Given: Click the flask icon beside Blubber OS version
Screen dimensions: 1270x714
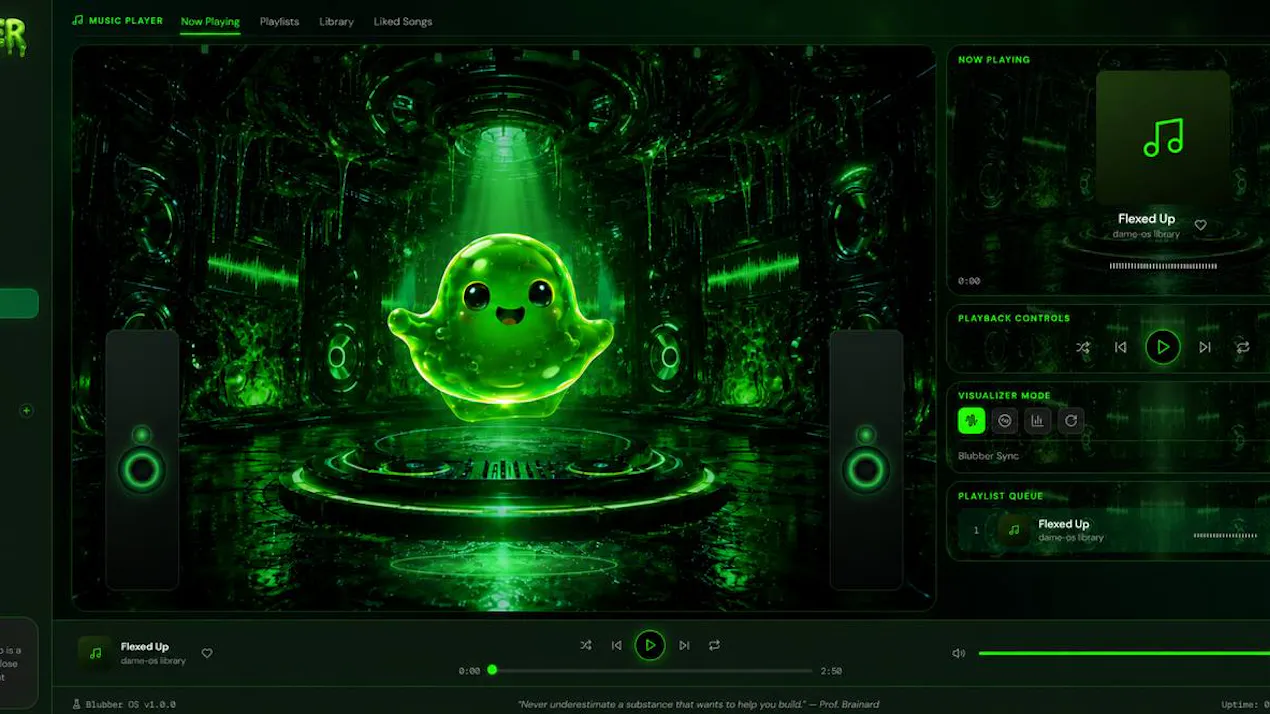Looking at the screenshot, I should [x=77, y=704].
